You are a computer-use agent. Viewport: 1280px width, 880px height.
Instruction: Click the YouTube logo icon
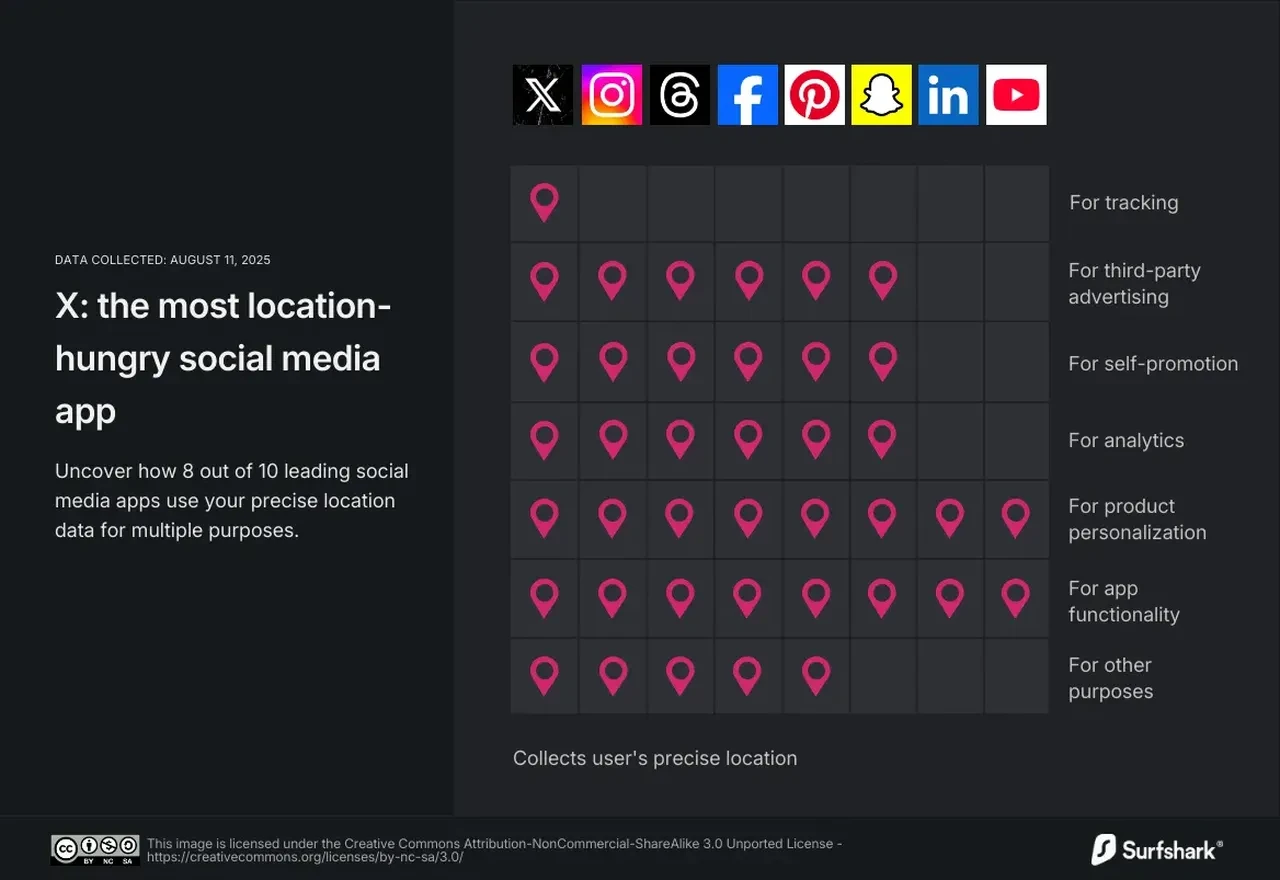(1016, 95)
